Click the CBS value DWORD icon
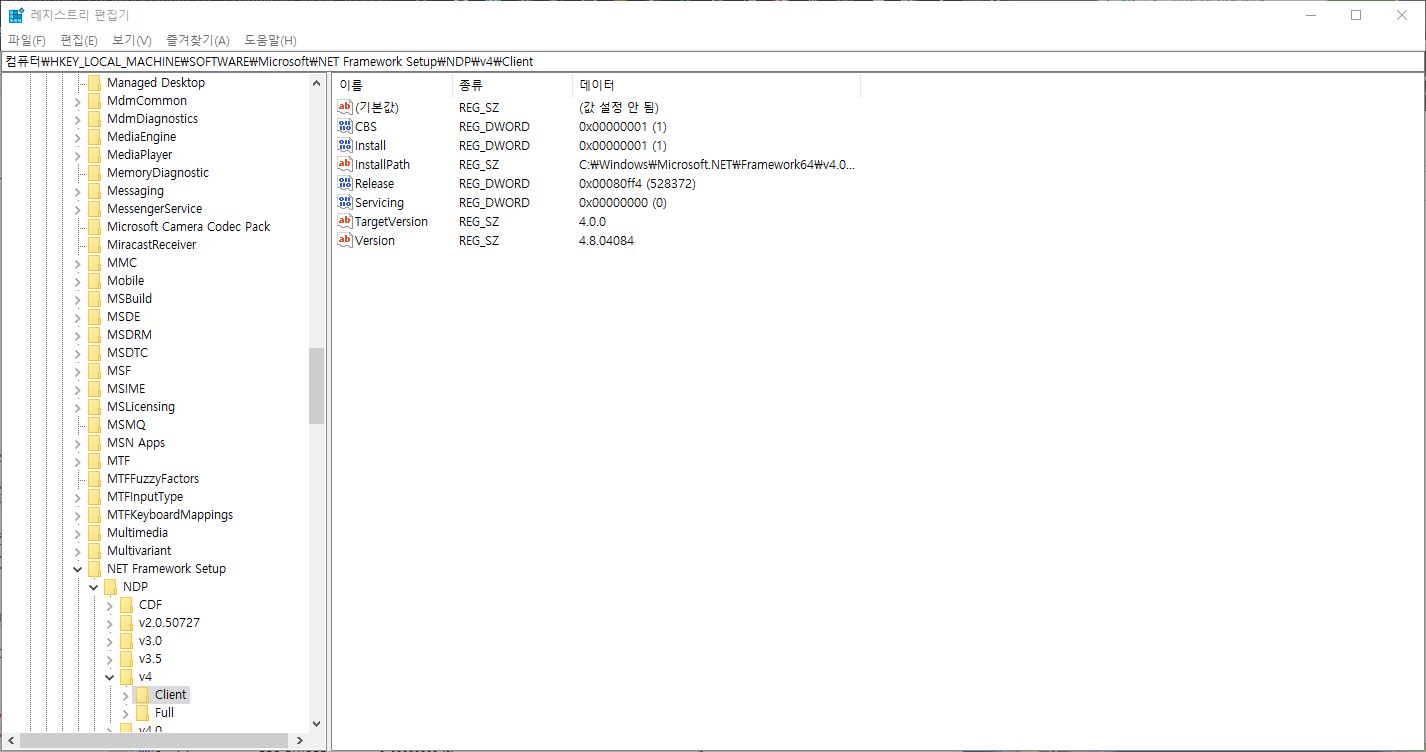The height and width of the screenshot is (752, 1426). pos(345,126)
